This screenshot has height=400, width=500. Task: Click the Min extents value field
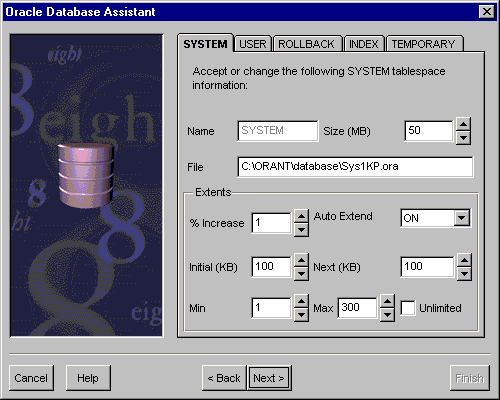click(x=271, y=308)
